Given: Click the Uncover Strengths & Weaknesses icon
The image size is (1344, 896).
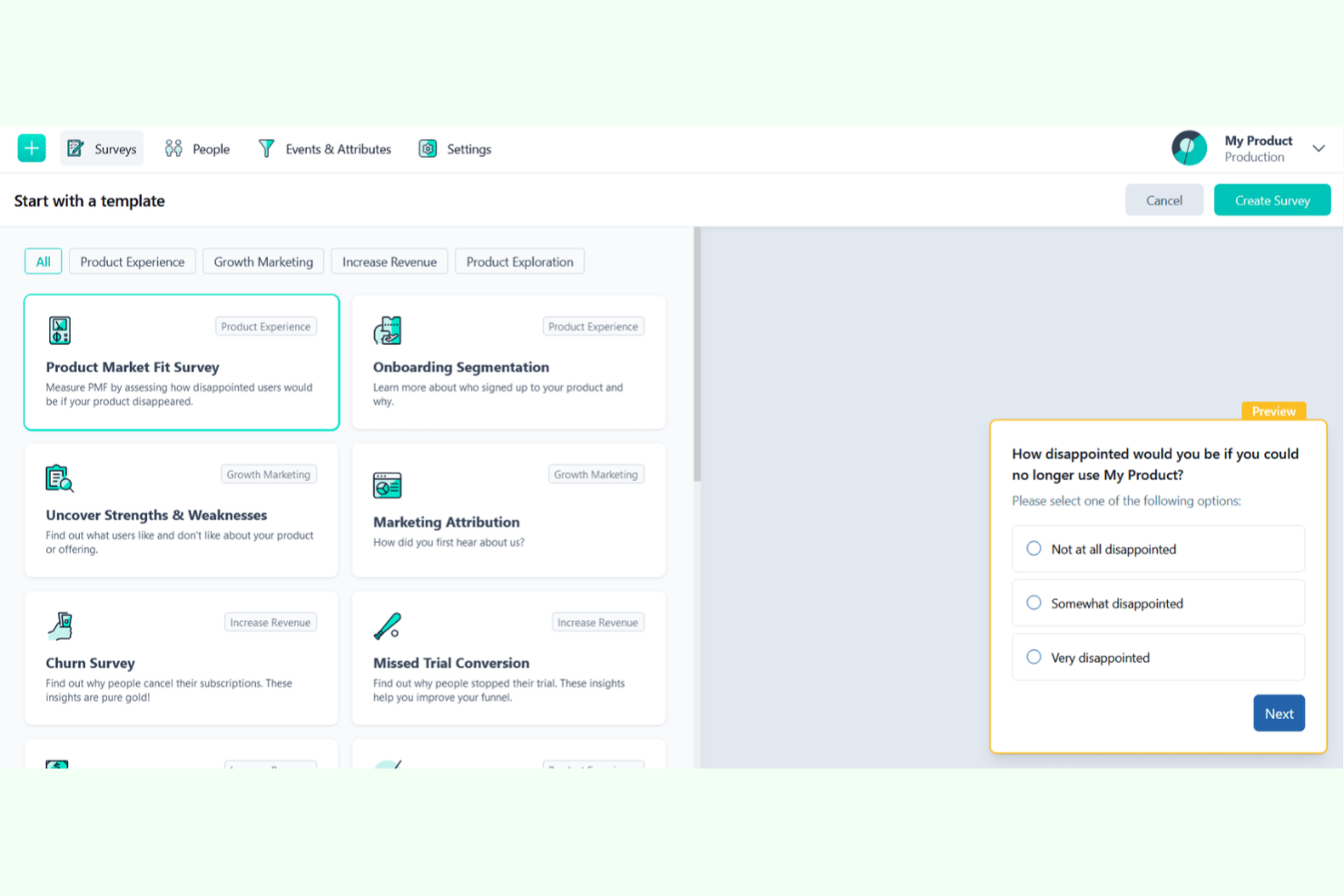Looking at the screenshot, I should (x=60, y=478).
